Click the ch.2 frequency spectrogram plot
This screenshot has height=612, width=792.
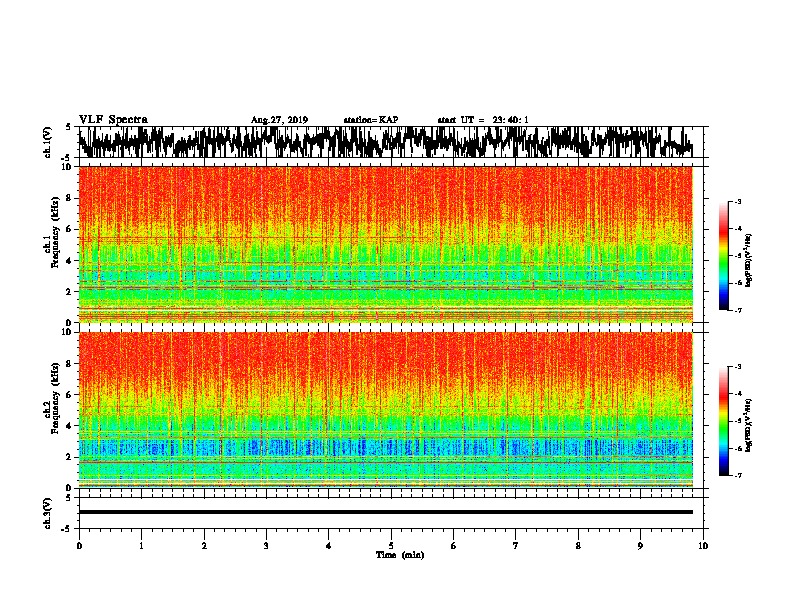click(386, 410)
